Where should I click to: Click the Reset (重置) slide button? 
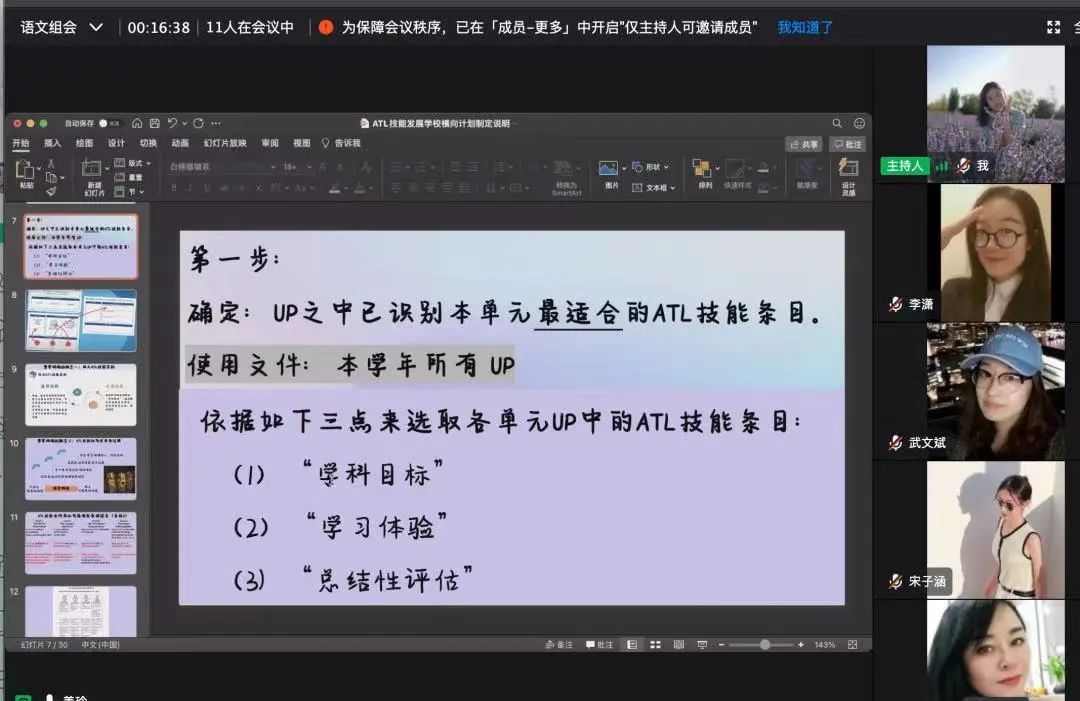[x=129, y=178]
